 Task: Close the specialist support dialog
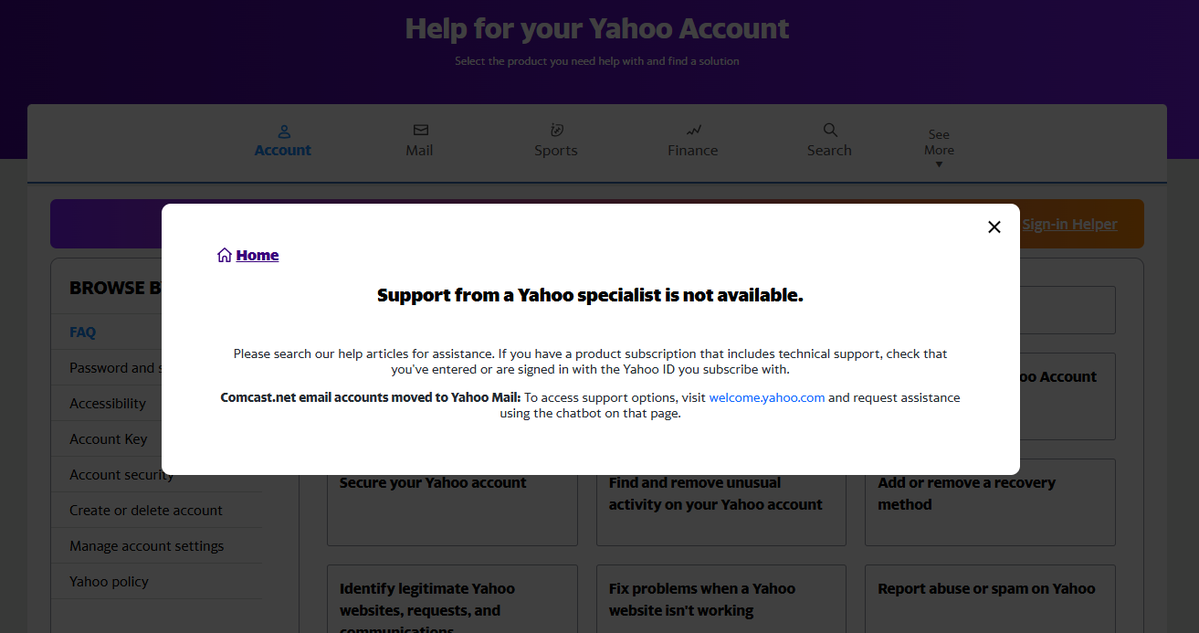(994, 227)
